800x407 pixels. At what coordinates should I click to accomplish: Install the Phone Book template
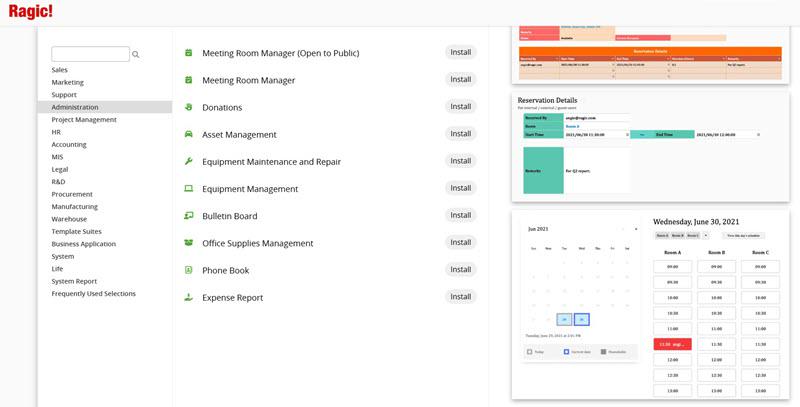461,269
